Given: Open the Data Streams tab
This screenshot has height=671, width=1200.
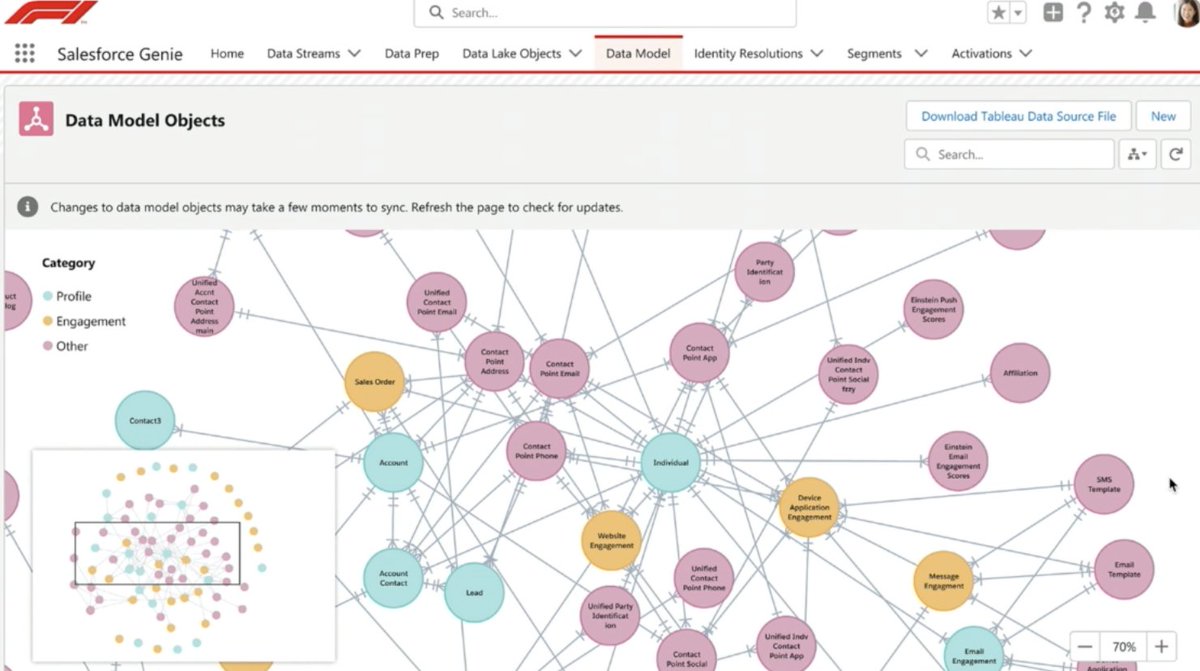Looking at the screenshot, I should coord(303,53).
